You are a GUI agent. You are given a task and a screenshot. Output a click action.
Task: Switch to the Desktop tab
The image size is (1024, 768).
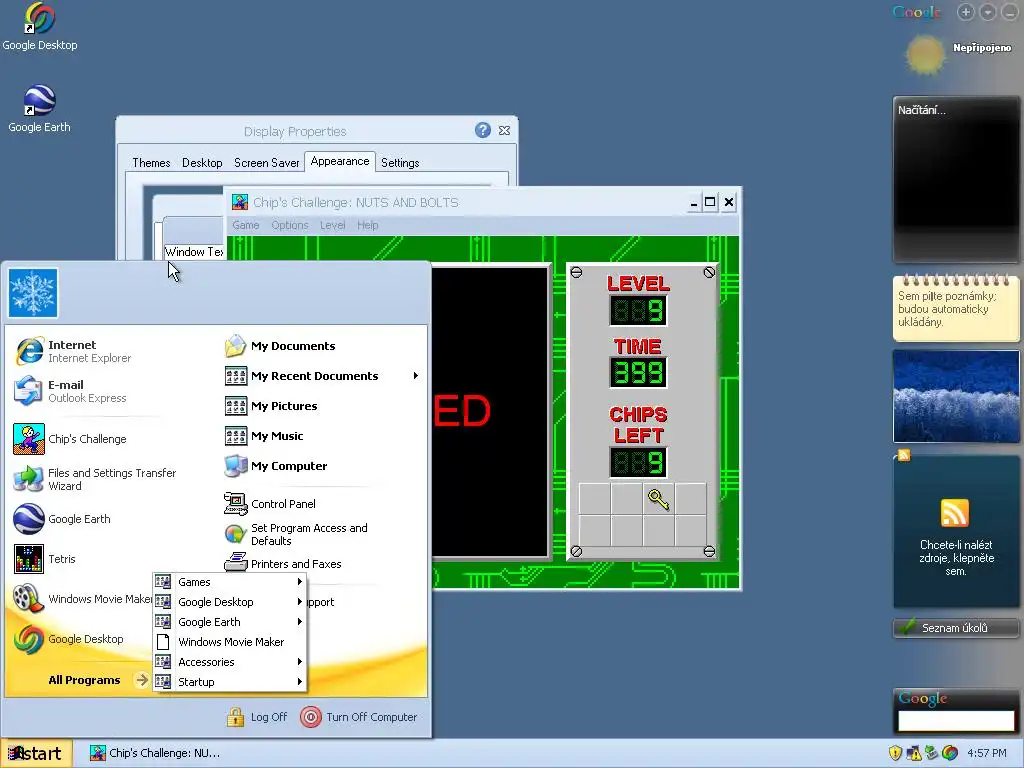[x=202, y=163]
